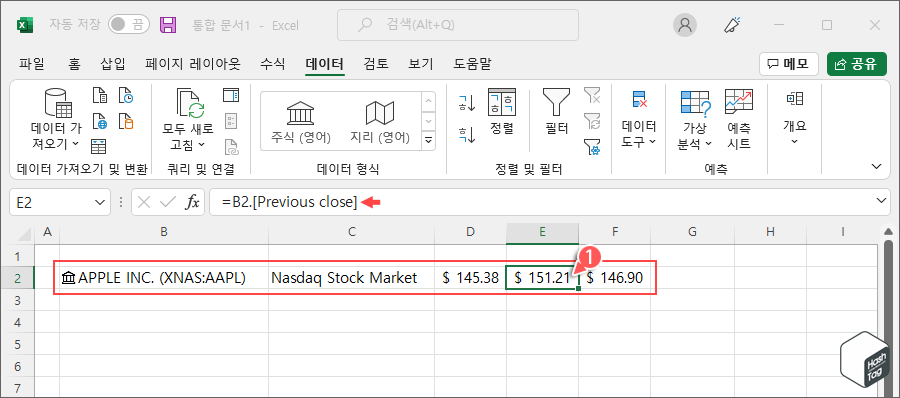Click the stock icon in APPLE INC. cell
The width and height of the screenshot is (900, 398).
click(x=68, y=279)
